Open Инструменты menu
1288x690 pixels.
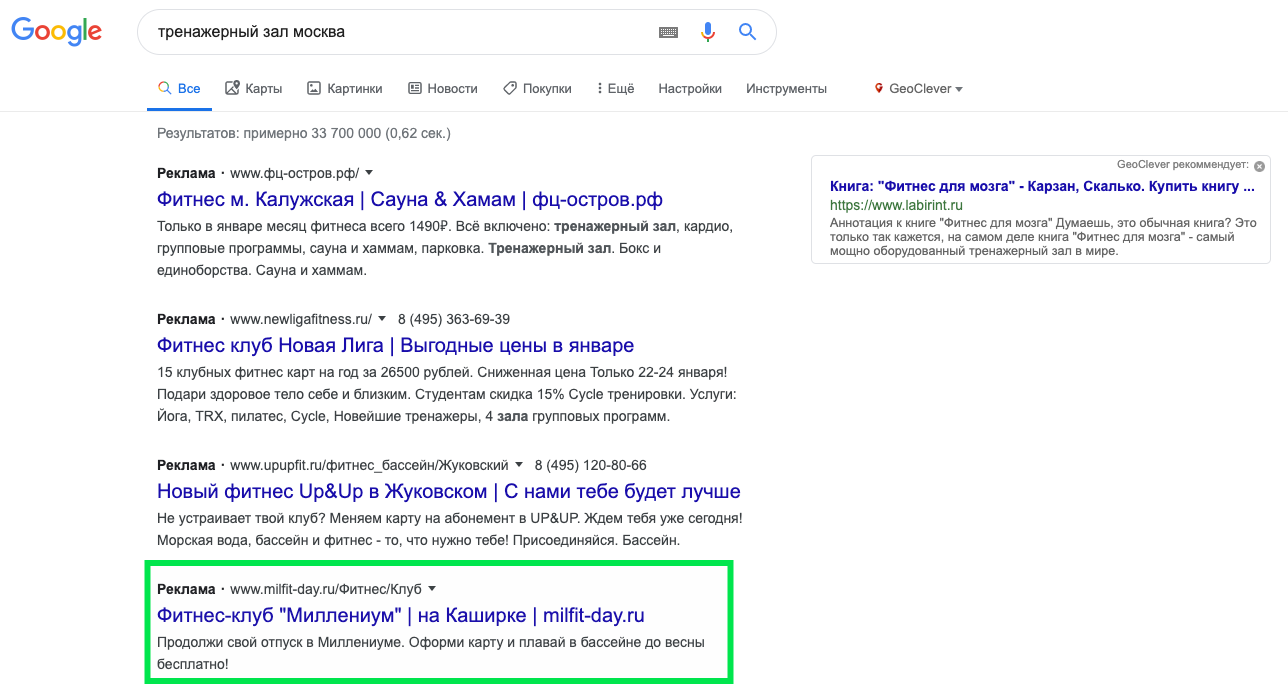tap(786, 89)
